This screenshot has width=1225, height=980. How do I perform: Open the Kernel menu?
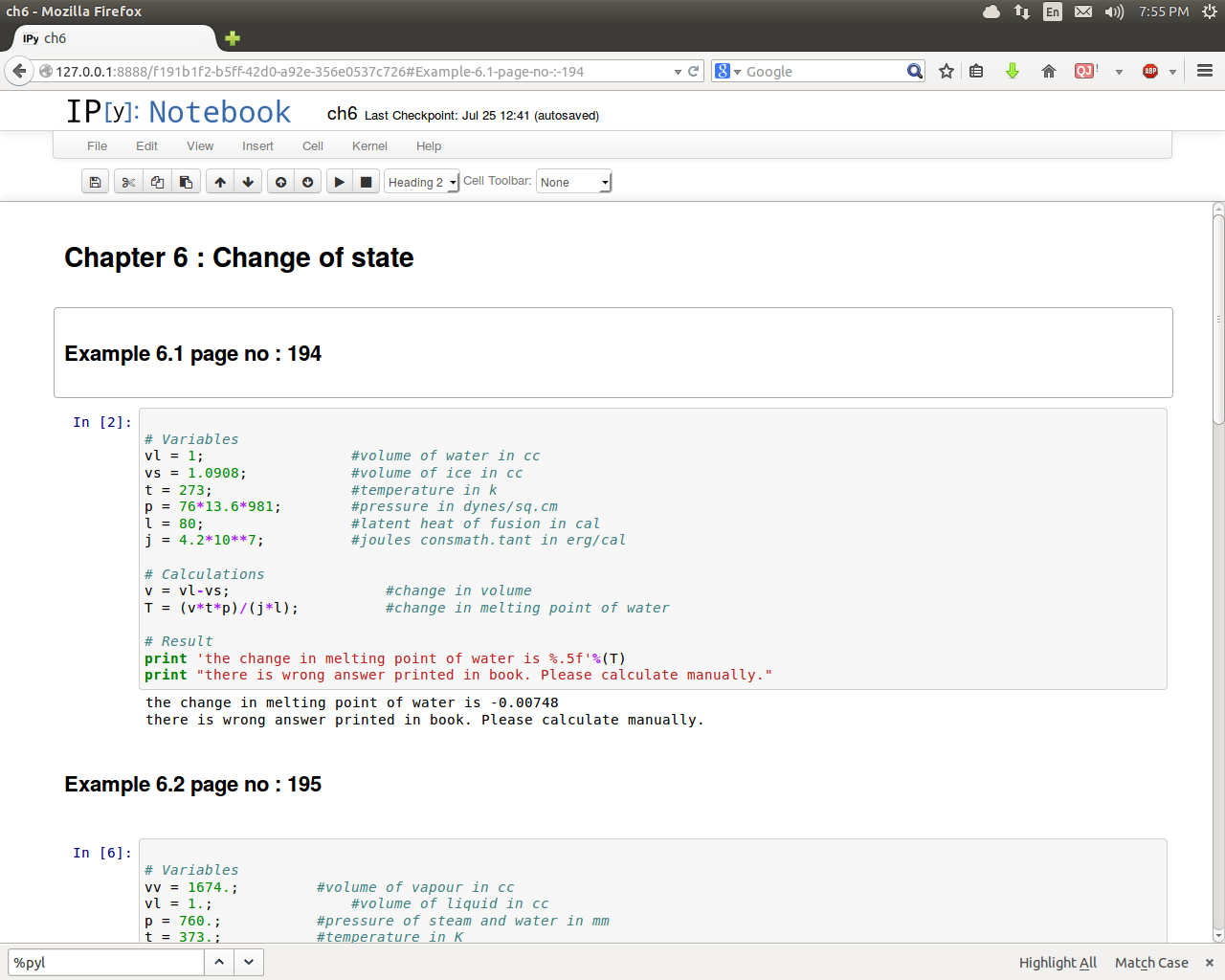pos(369,146)
